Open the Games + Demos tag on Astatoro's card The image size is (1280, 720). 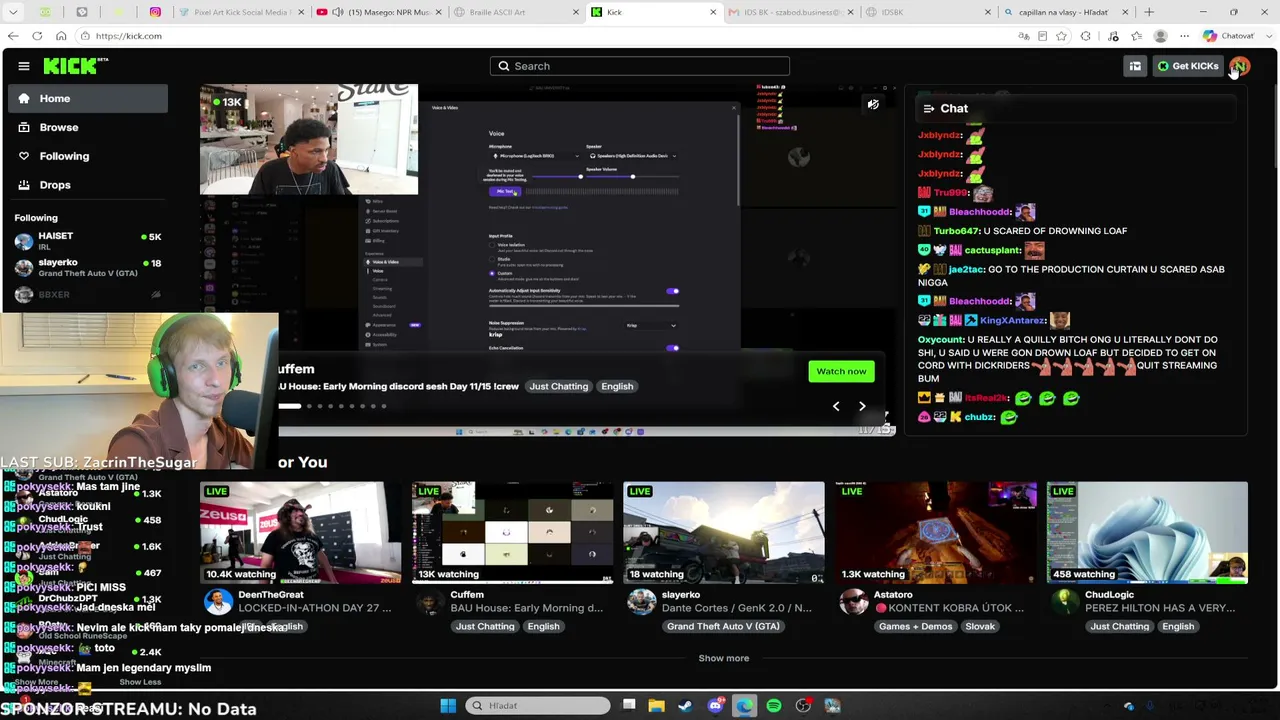916,626
